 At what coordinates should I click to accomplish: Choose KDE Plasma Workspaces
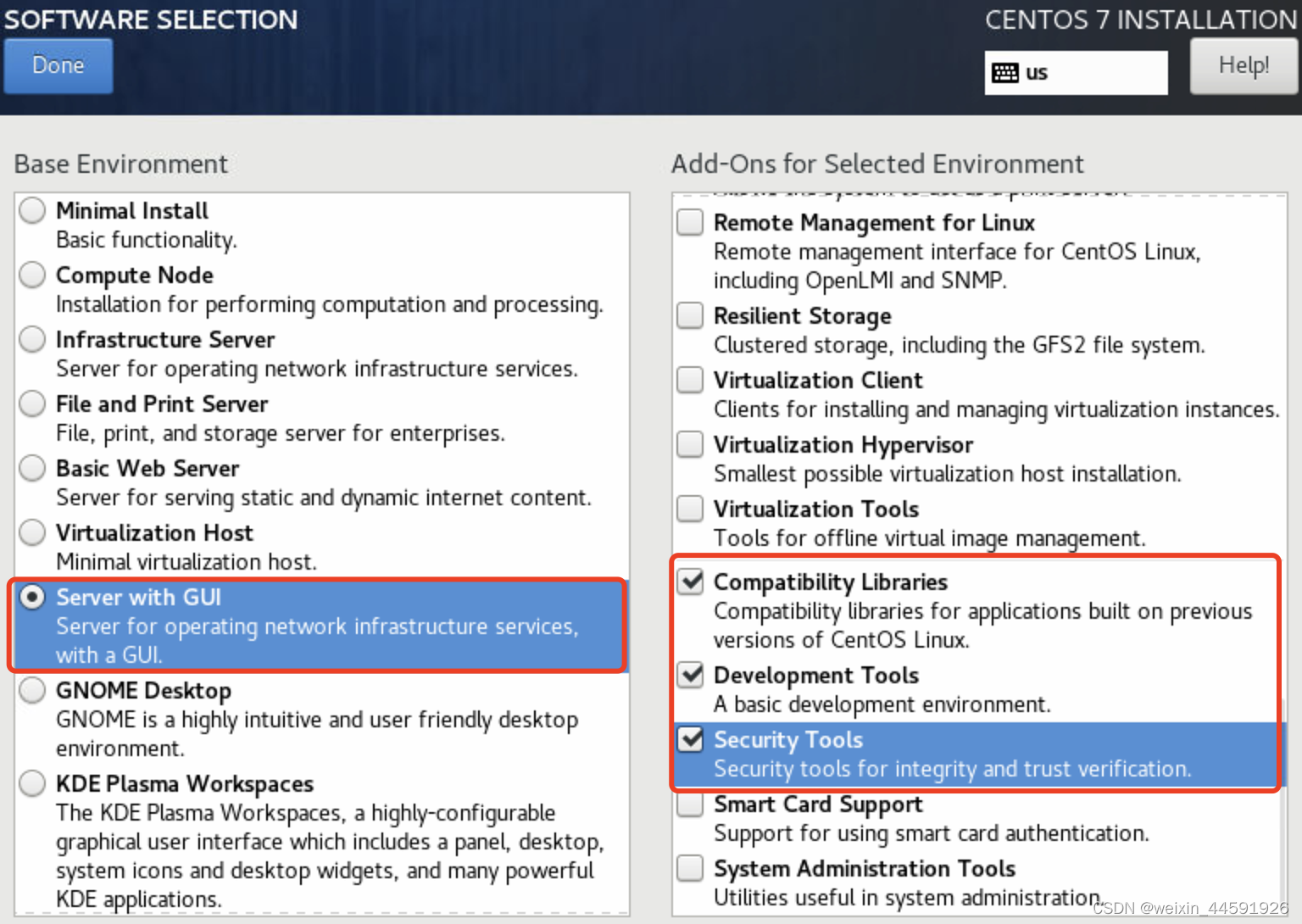tap(31, 783)
